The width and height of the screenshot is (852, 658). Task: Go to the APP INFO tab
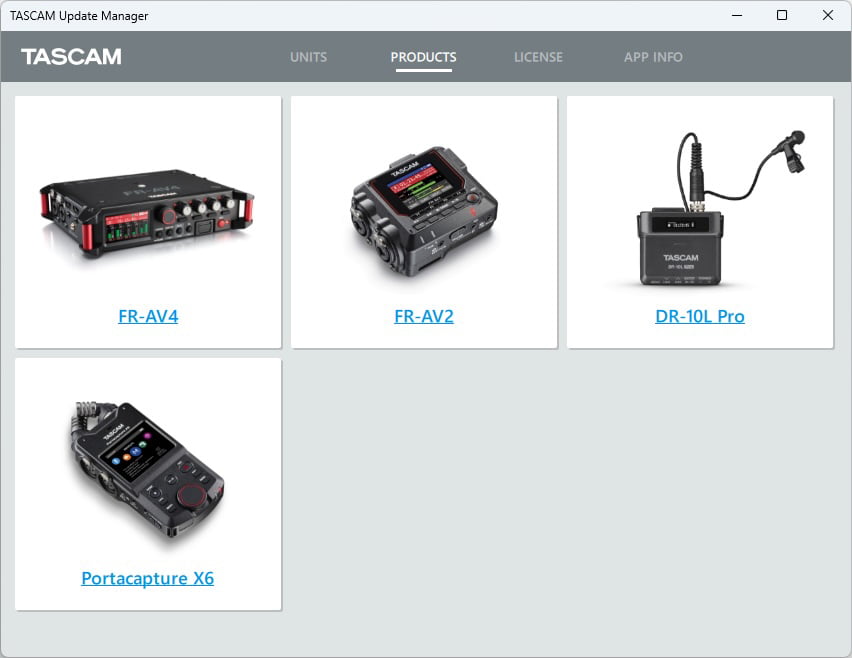653,57
